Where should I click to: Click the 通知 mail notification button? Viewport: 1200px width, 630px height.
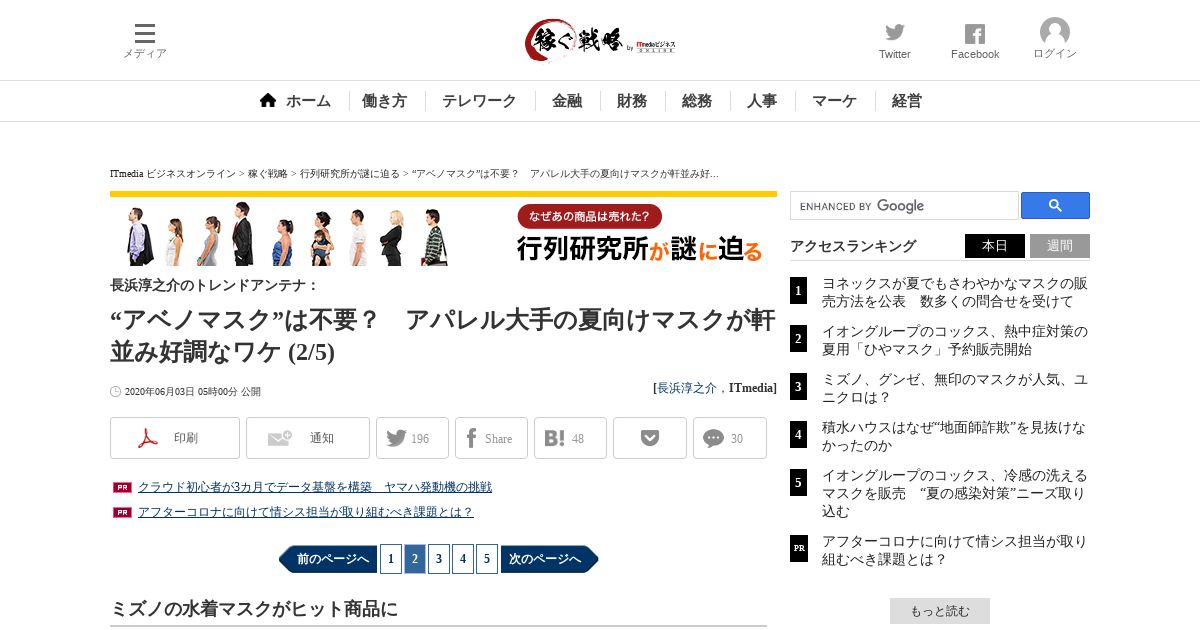tap(308, 438)
